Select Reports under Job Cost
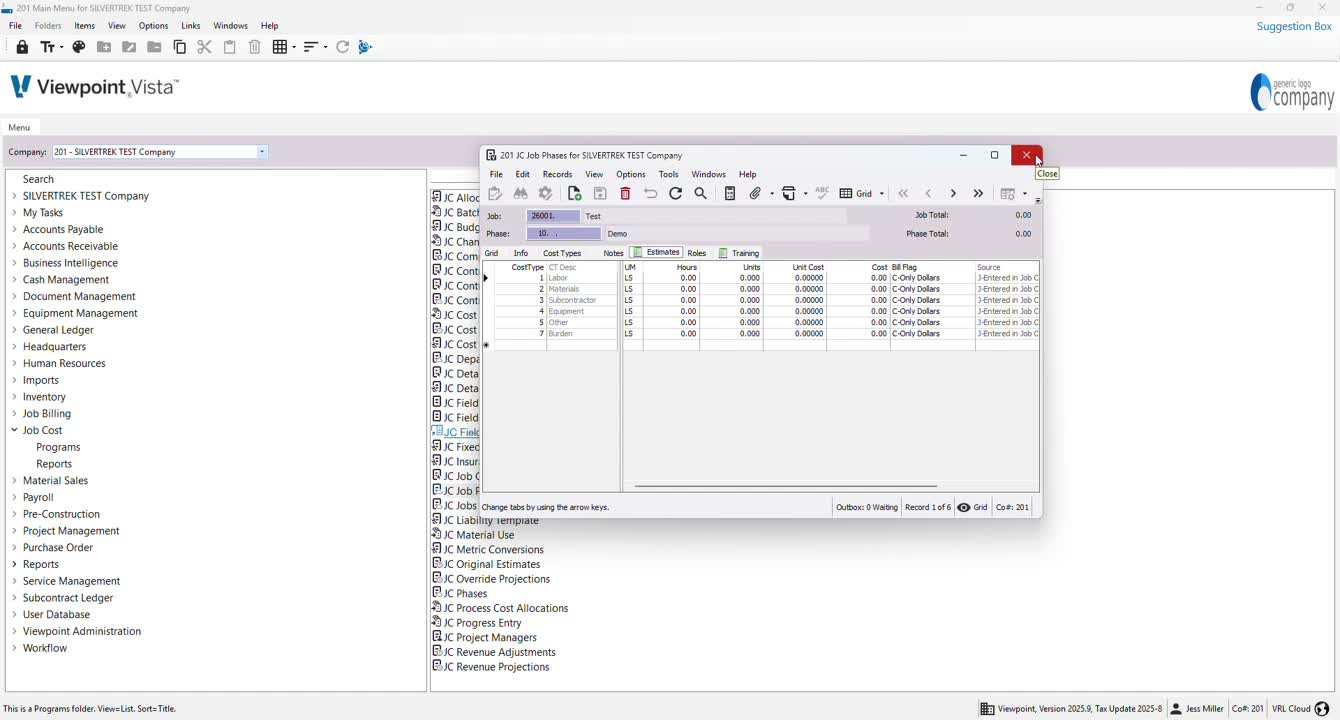This screenshot has width=1340, height=720. pyautogui.click(x=54, y=464)
